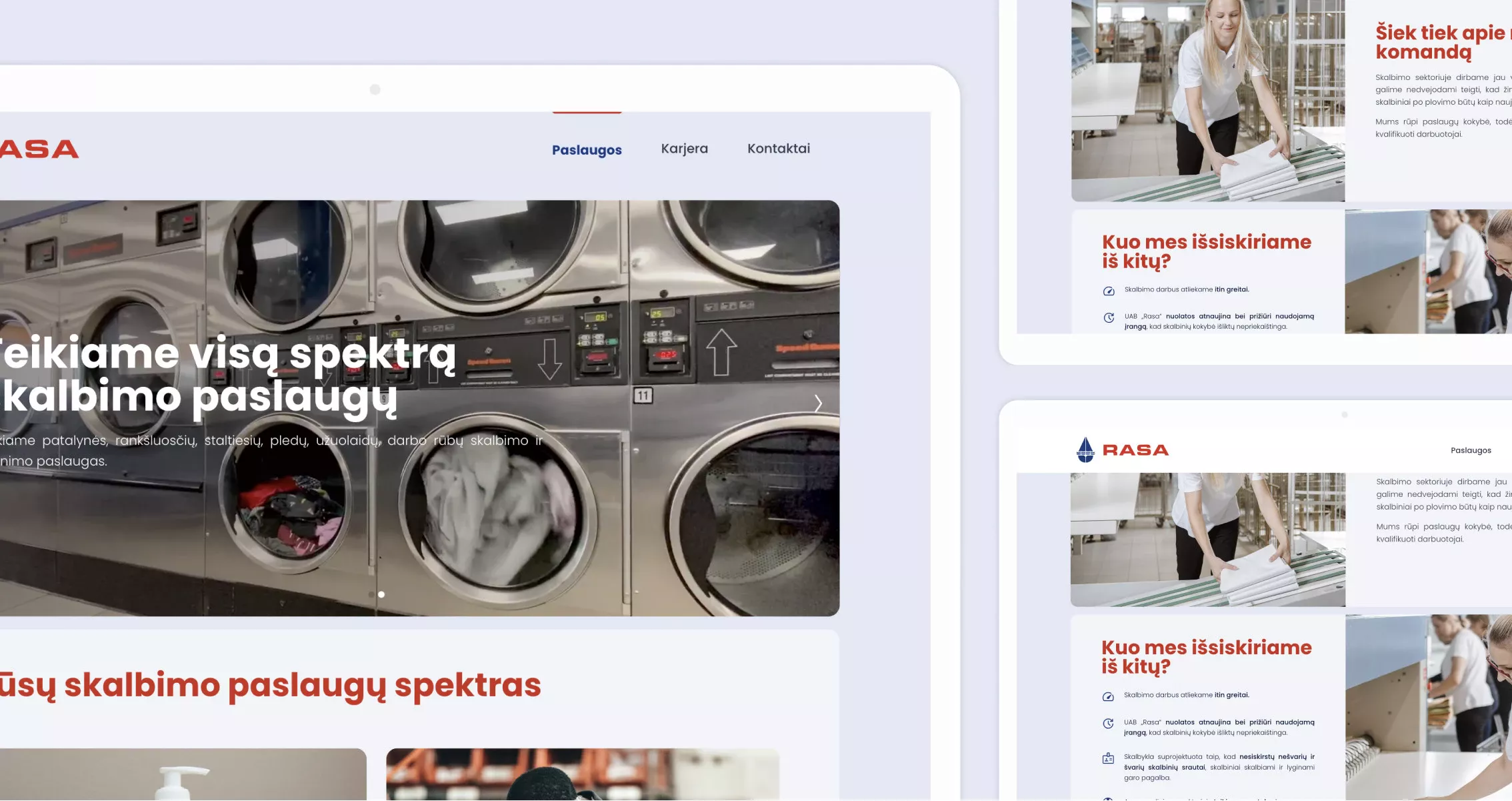Click the washing machines hero image

coord(419,408)
